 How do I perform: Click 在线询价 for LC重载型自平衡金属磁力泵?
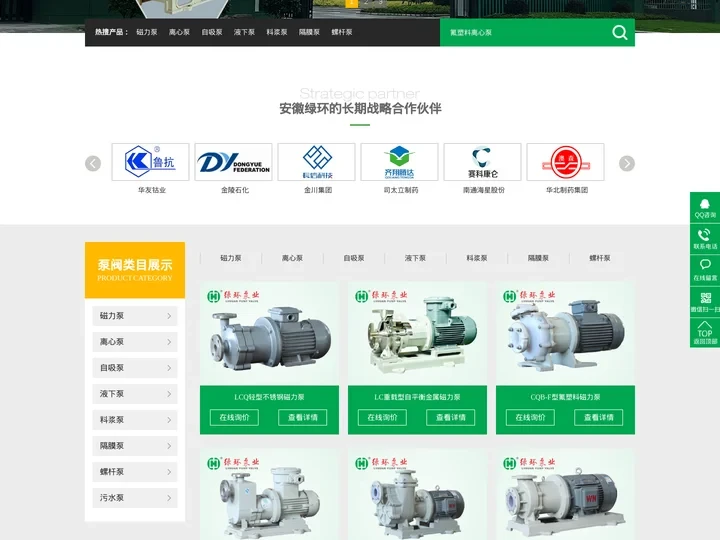pyautogui.click(x=382, y=417)
